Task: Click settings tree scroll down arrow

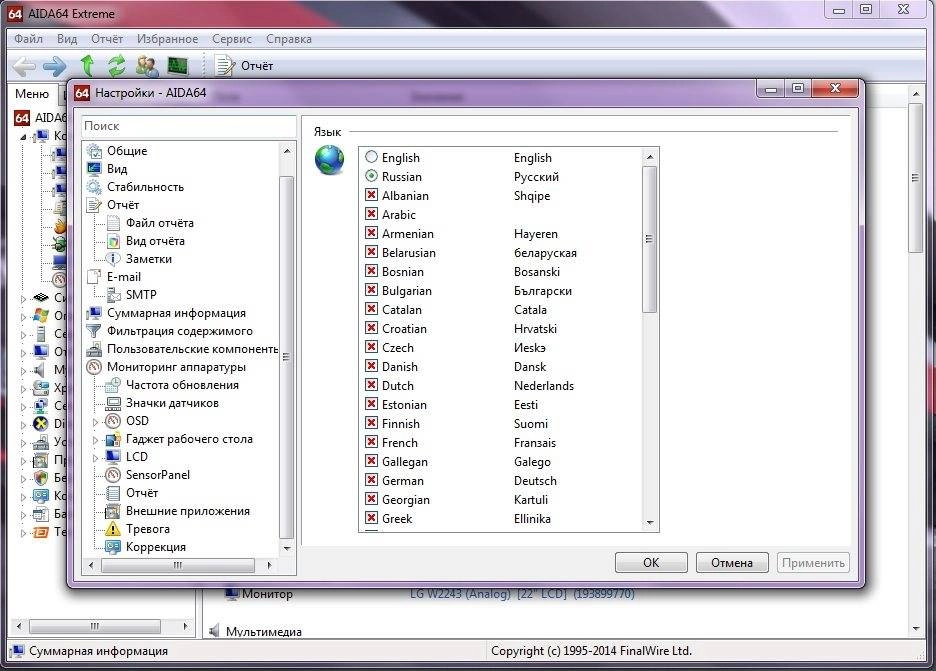Action: pyautogui.click(x=287, y=548)
